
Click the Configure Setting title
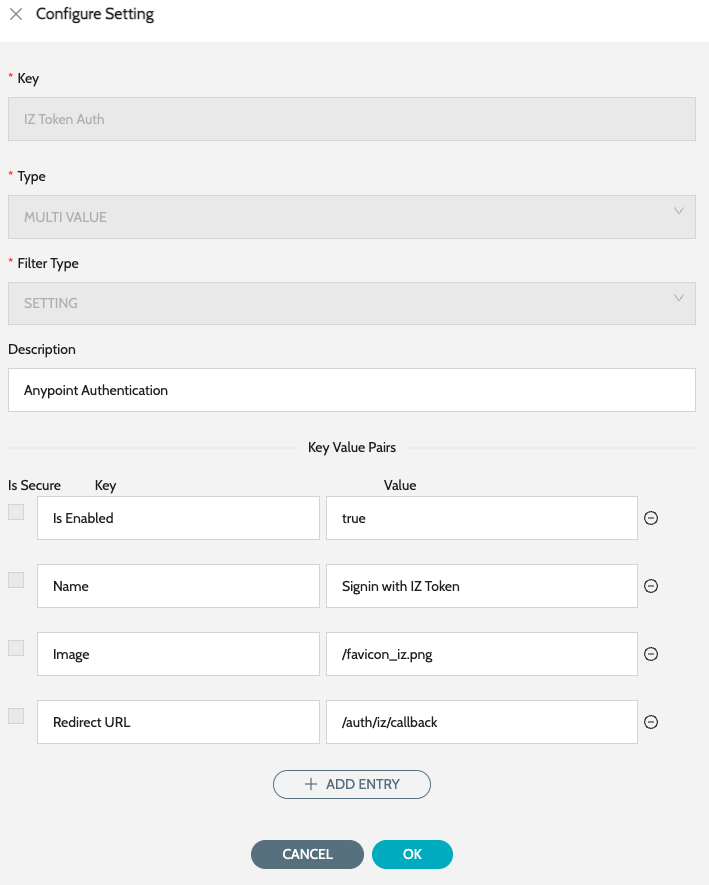pyautogui.click(x=95, y=14)
